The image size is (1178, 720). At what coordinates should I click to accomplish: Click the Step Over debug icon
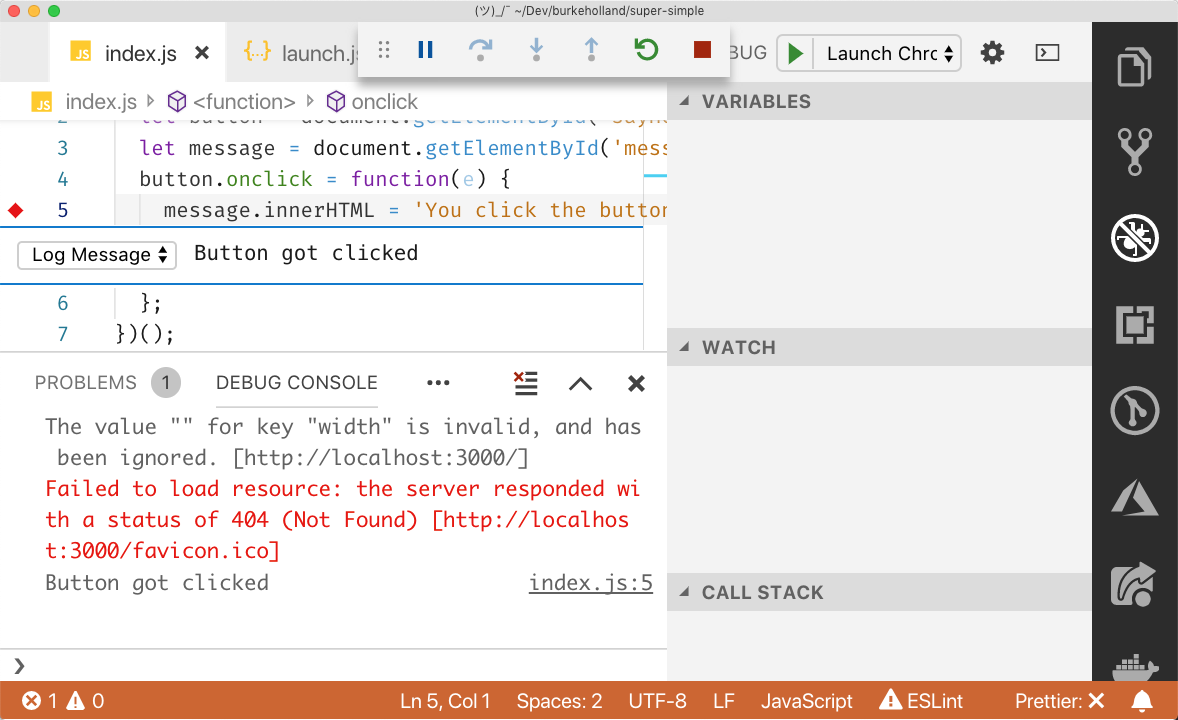point(480,50)
